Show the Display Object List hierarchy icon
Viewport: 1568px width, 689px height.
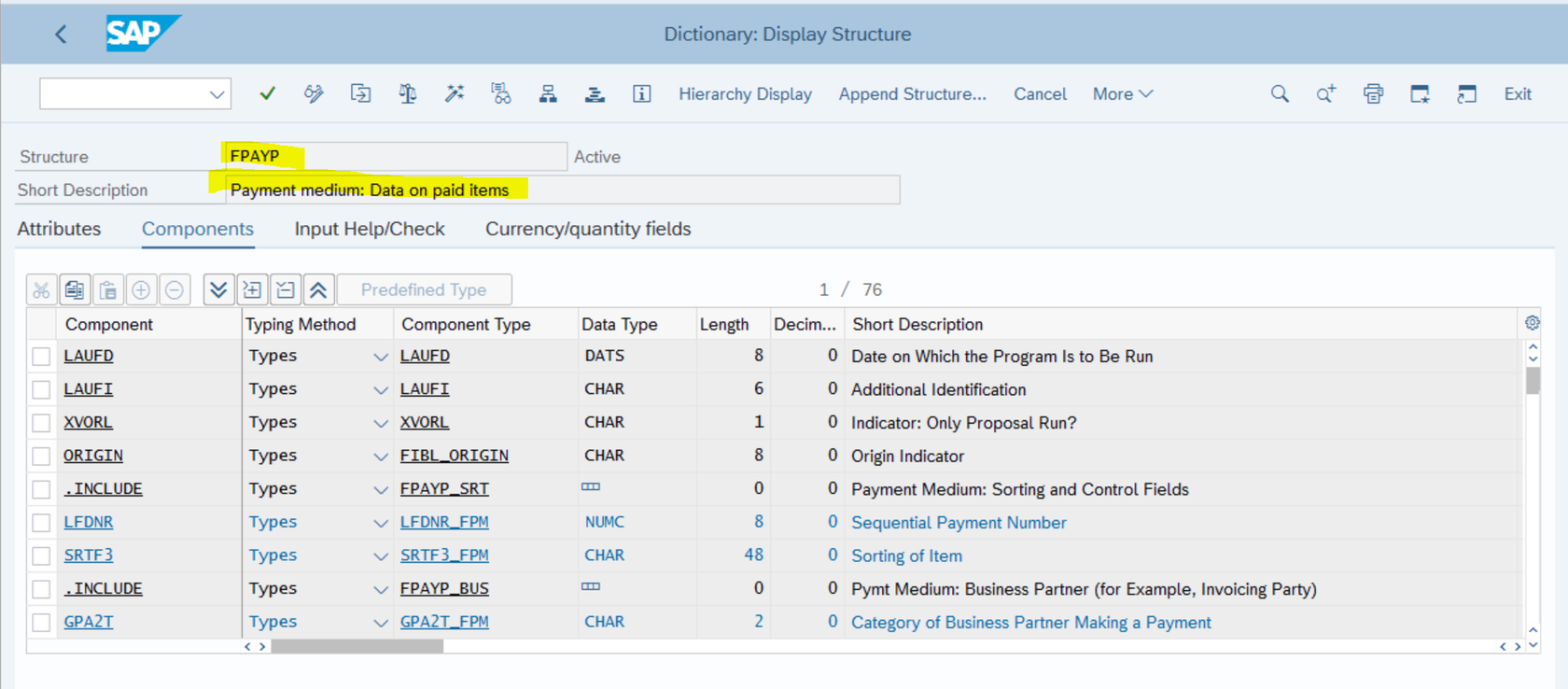548,93
